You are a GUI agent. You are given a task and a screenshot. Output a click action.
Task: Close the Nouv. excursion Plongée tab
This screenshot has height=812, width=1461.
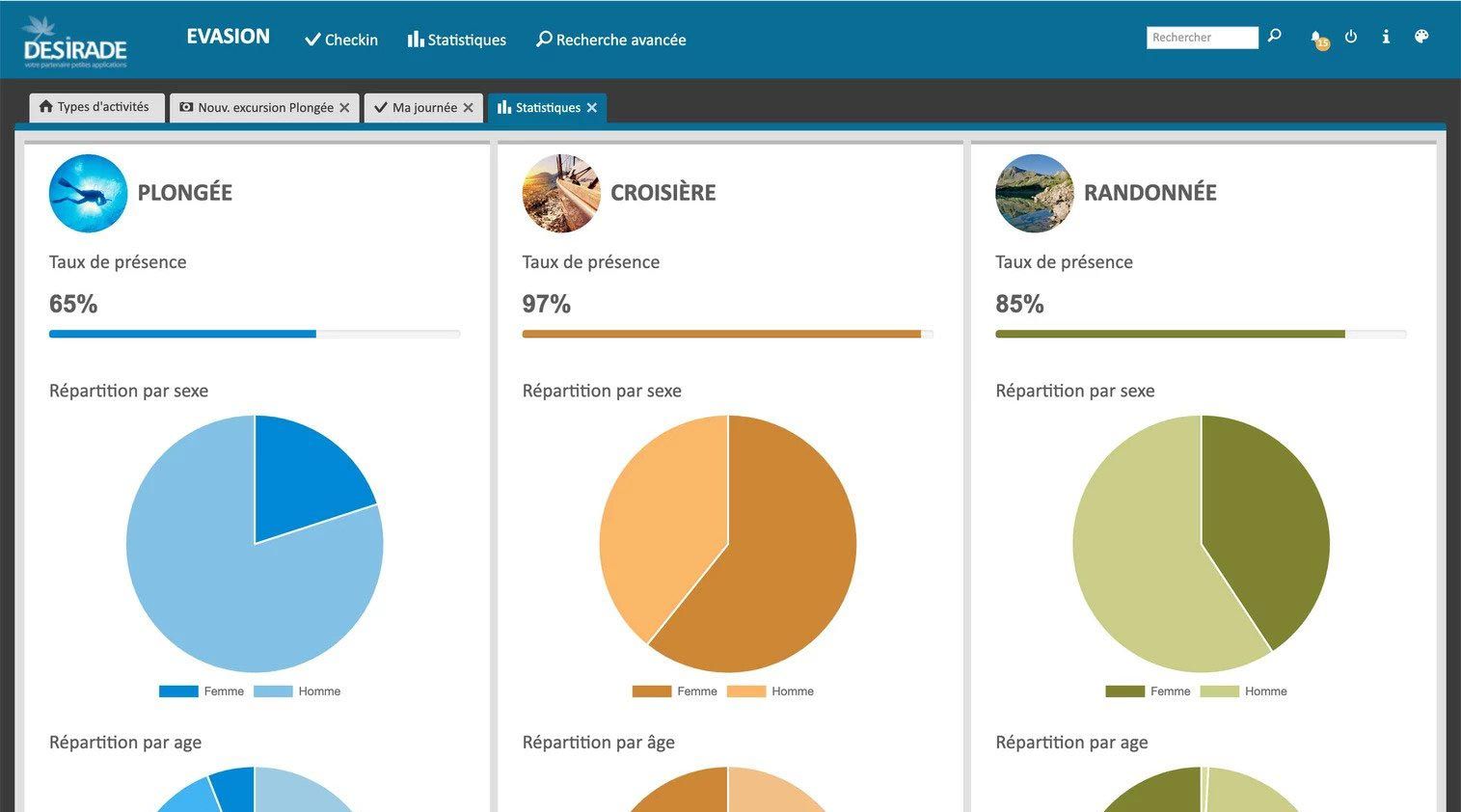pyautogui.click(x=344, y=108)
